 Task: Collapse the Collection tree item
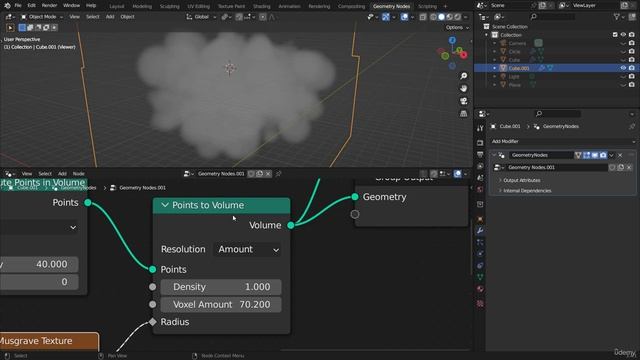click(x=487, y=35)
